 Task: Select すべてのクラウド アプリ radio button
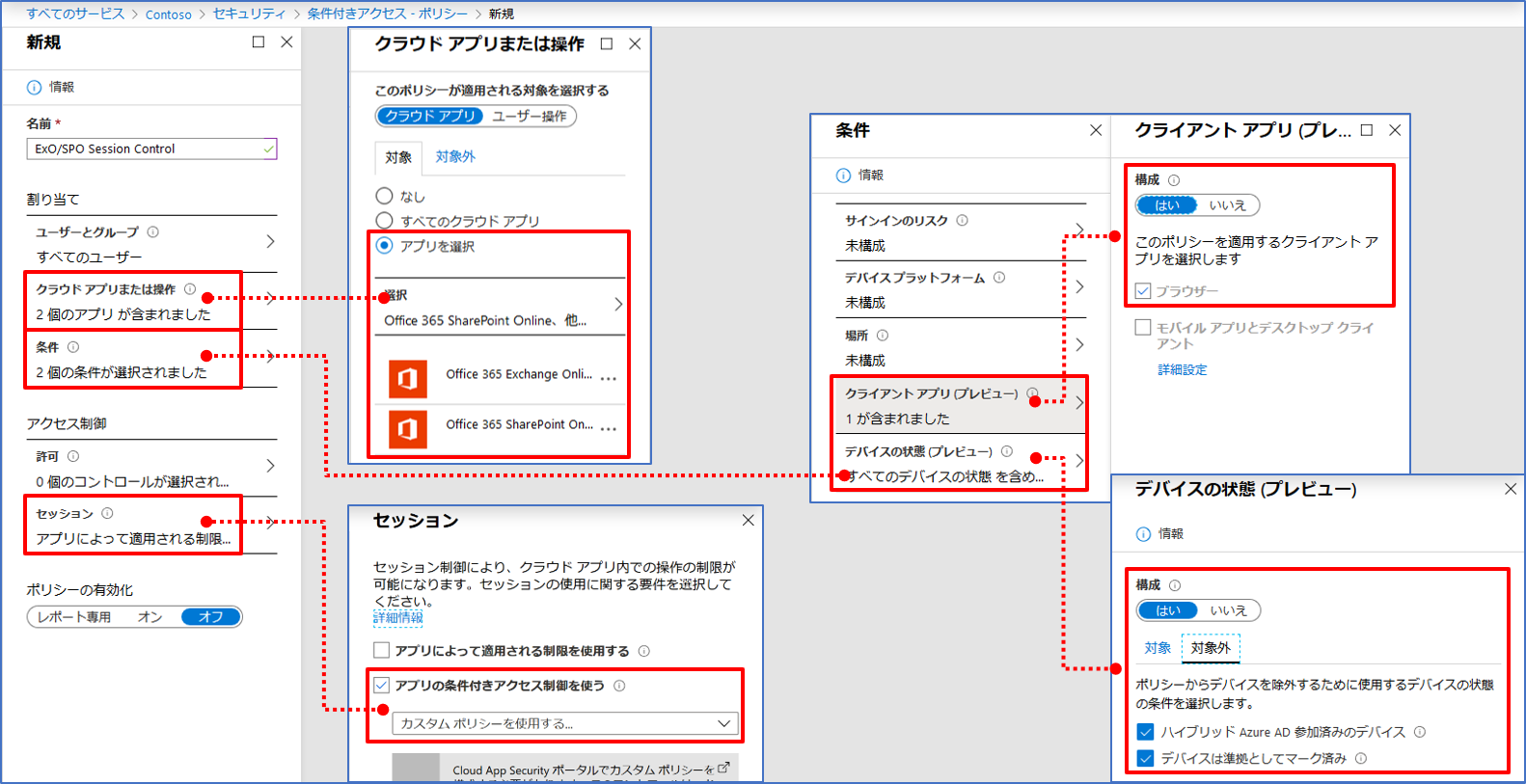pyautogui.click(x=384, y=220)
